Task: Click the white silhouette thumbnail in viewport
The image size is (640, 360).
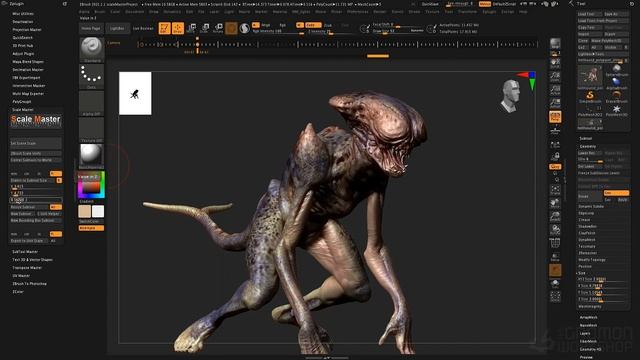Action: (x=135, y=93)
